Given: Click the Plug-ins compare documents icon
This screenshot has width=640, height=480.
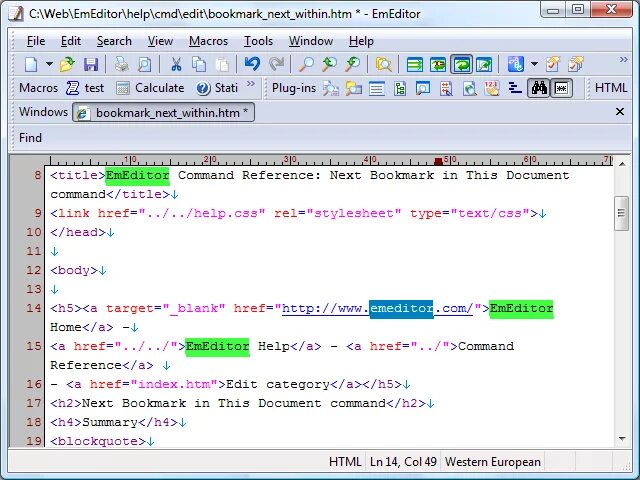Looking at the screenshot, I should 446,88.
